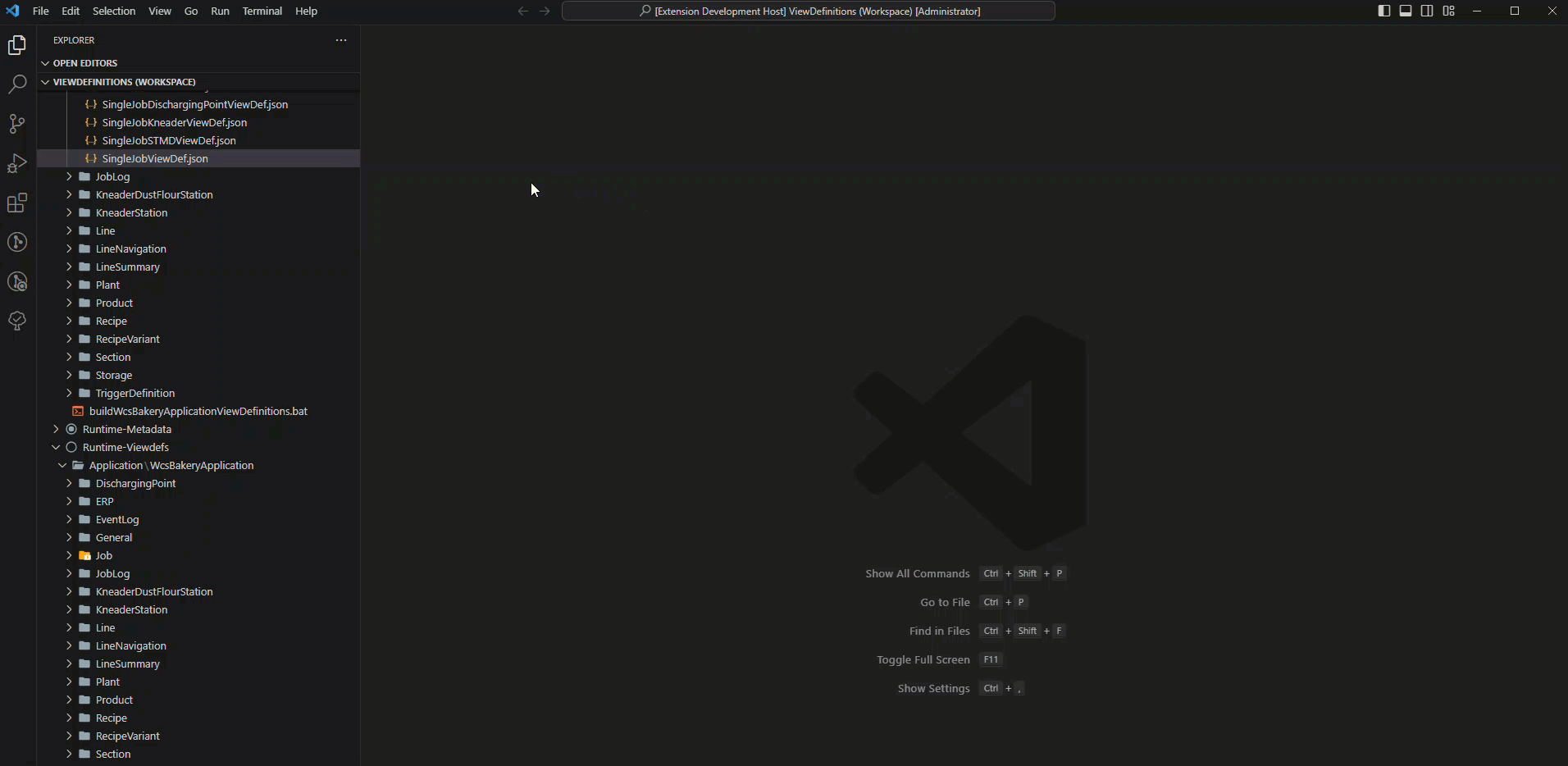Open the Terminal menu
This screenshot has width=1568, height=766.
pos(262,11)
